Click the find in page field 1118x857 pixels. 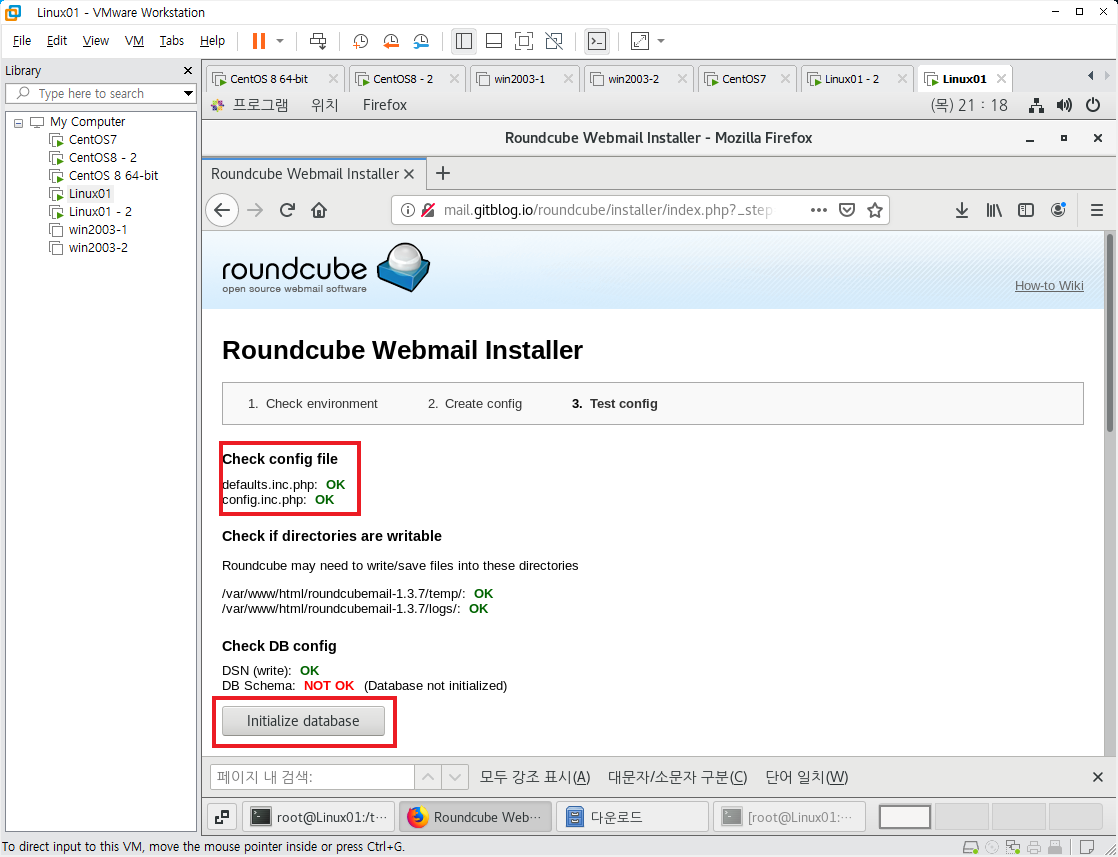click(312, 777)
